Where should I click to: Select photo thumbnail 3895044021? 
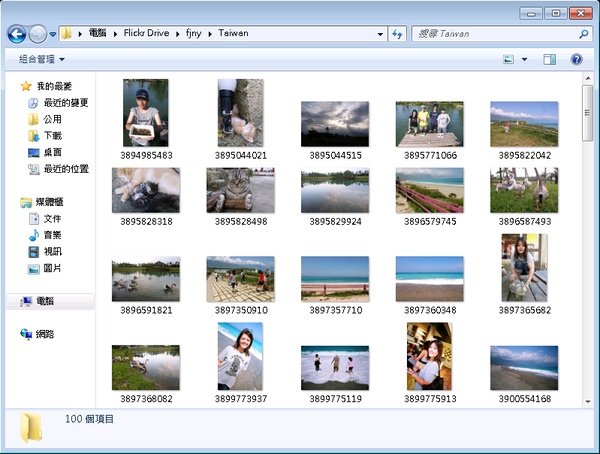point(240,113)
